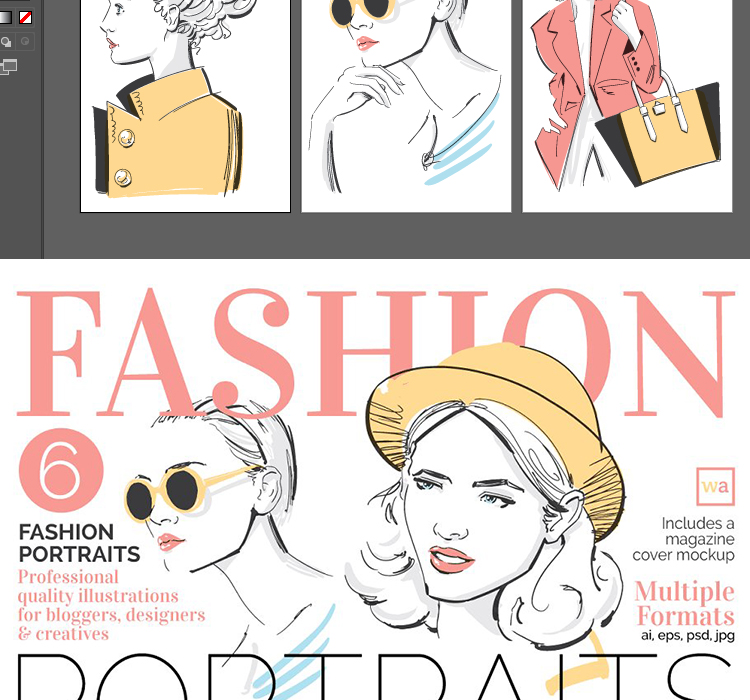
Task: Select artboard with woman wearing sunglasses
Action: 405,105
